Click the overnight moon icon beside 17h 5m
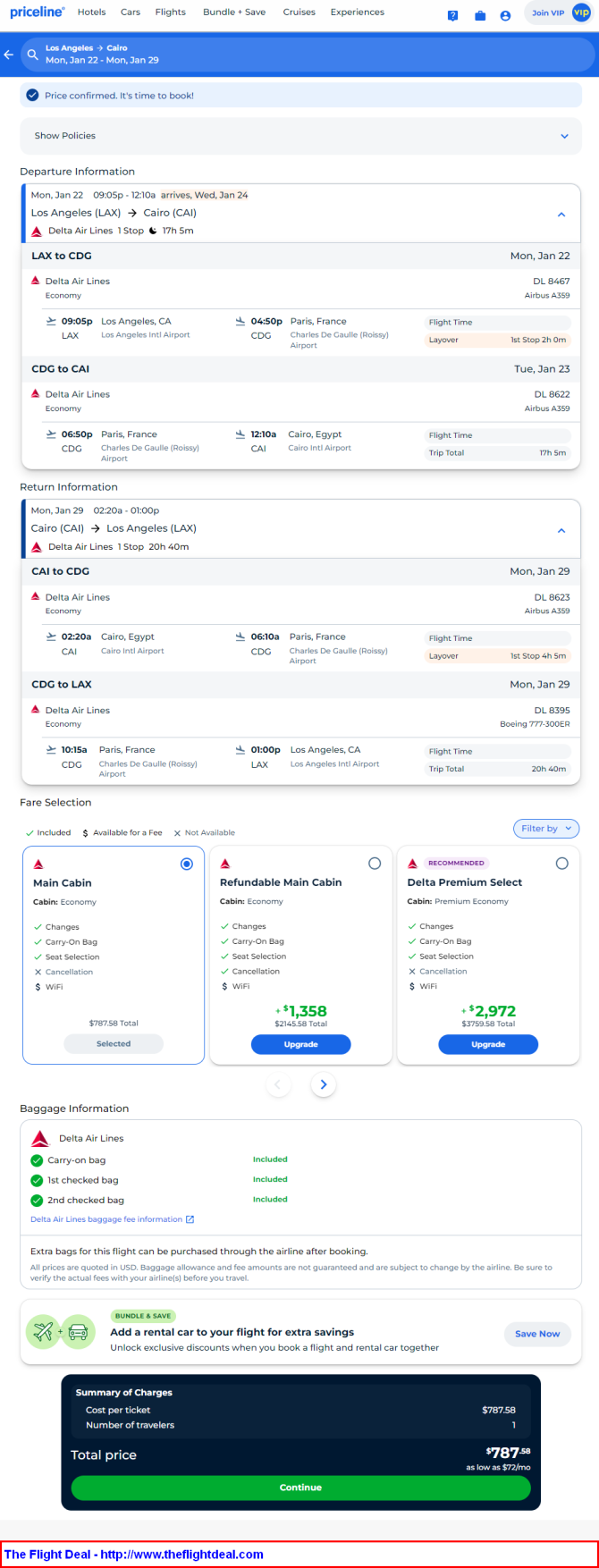 click(153, 231)
